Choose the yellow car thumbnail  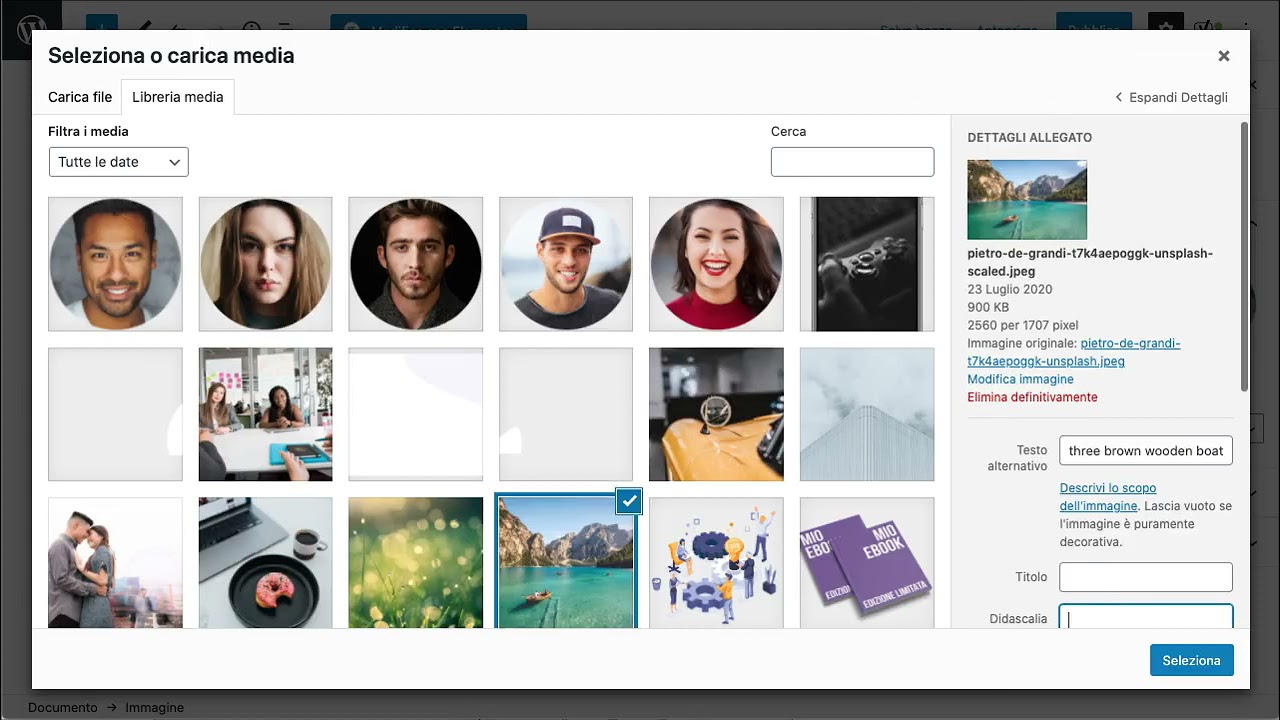click(x=716, y=414)
